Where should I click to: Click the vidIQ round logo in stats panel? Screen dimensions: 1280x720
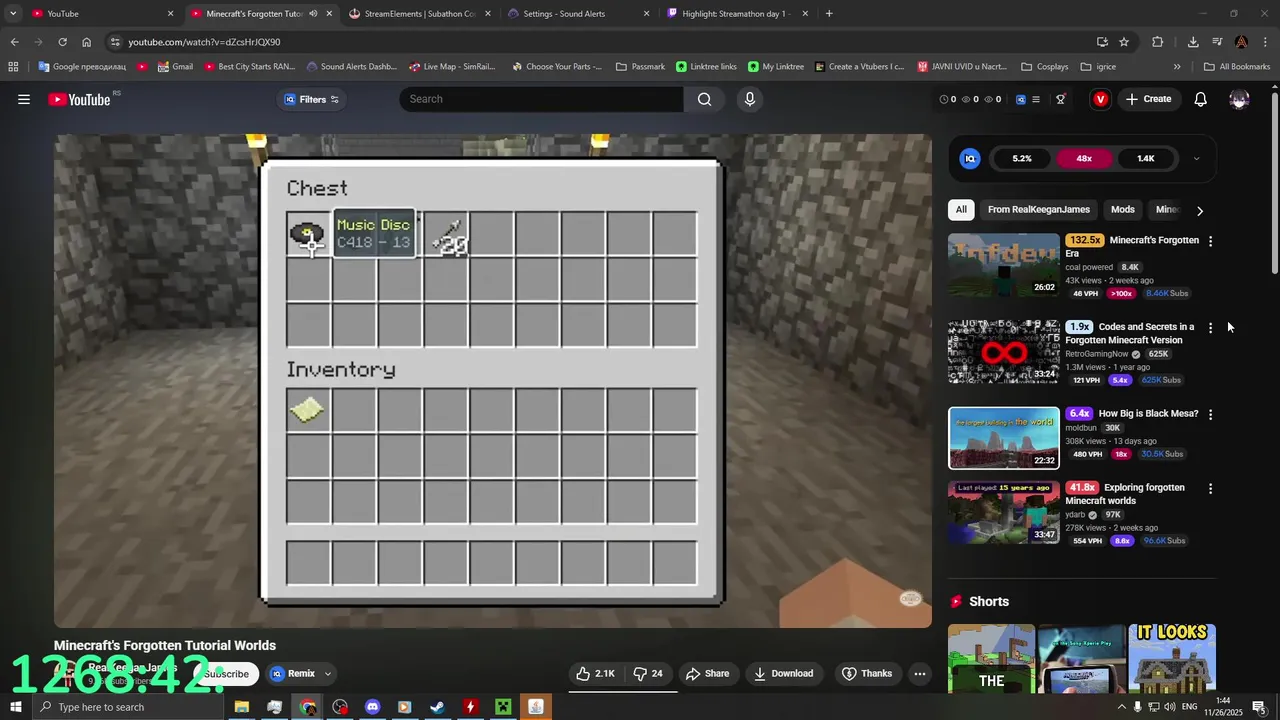pyautogui.click(x=970, y=158)
